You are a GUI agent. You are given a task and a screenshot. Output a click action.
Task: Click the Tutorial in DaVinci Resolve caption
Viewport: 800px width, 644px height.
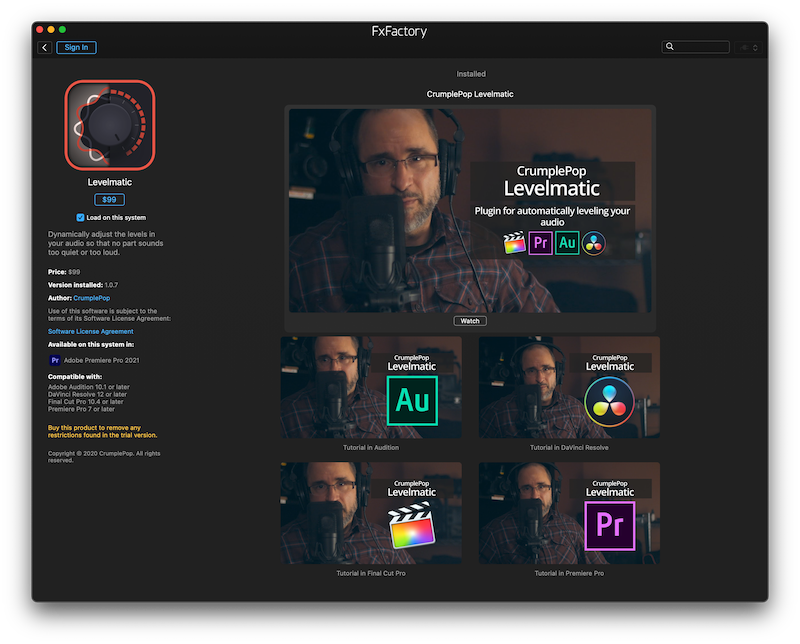click(569, 448)
